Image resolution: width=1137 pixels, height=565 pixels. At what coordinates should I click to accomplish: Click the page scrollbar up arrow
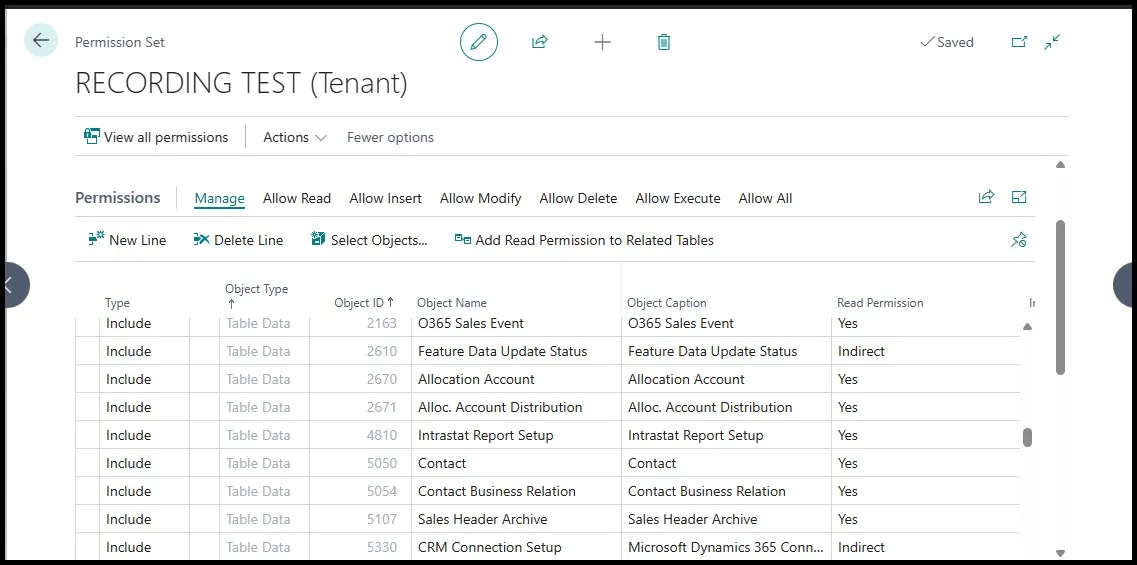point(1060,165)
